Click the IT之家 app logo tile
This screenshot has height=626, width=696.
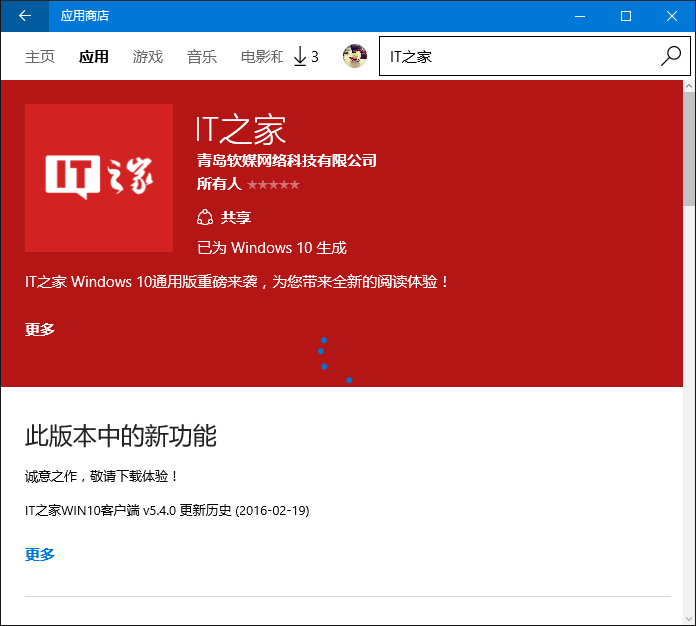tap(99, 178)
